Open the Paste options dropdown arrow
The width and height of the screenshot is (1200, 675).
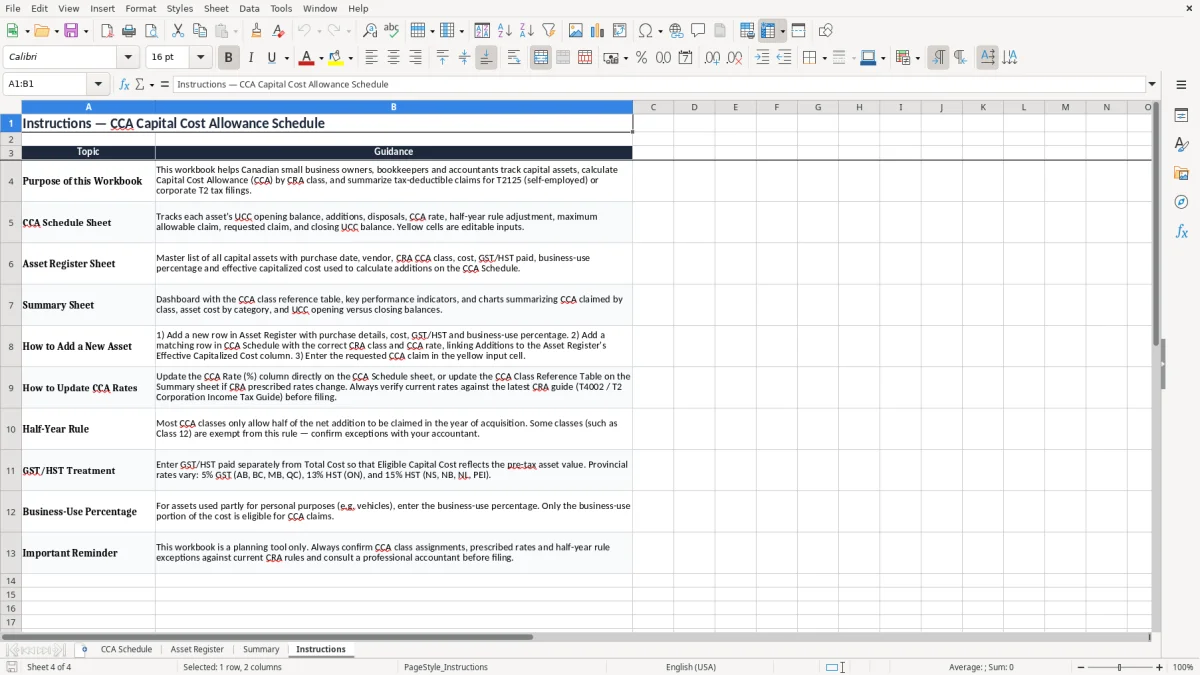pyautogui.click(x=235, y=31)
